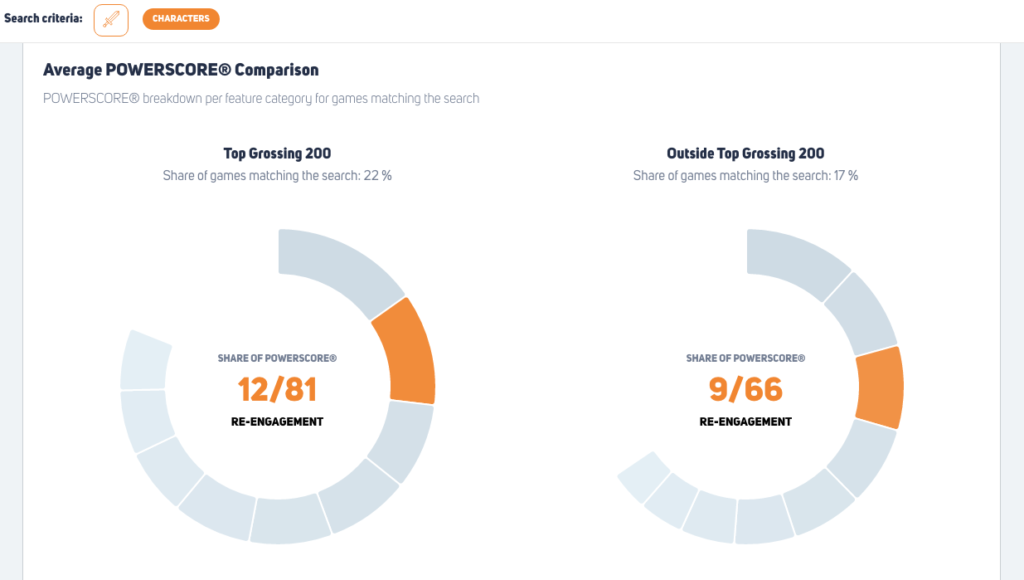Toggle the RE-ENGAGEMENT label under 9/66
Viewport: 1024px width, 580px height.
(746, 421)
